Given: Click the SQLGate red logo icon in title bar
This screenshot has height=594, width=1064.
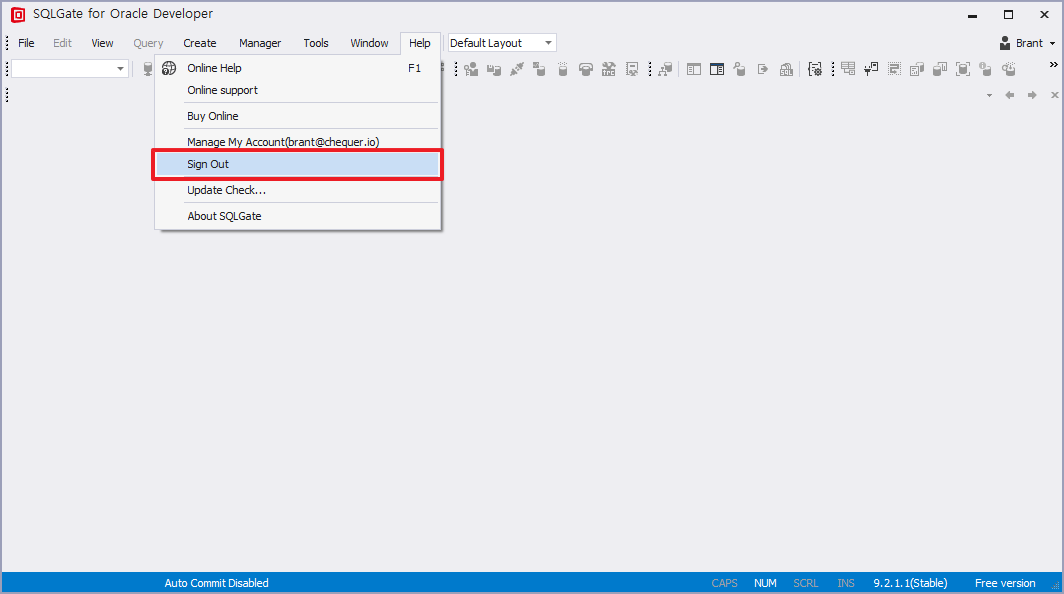Looking at the screenshot, I should [x=18, y=14].
